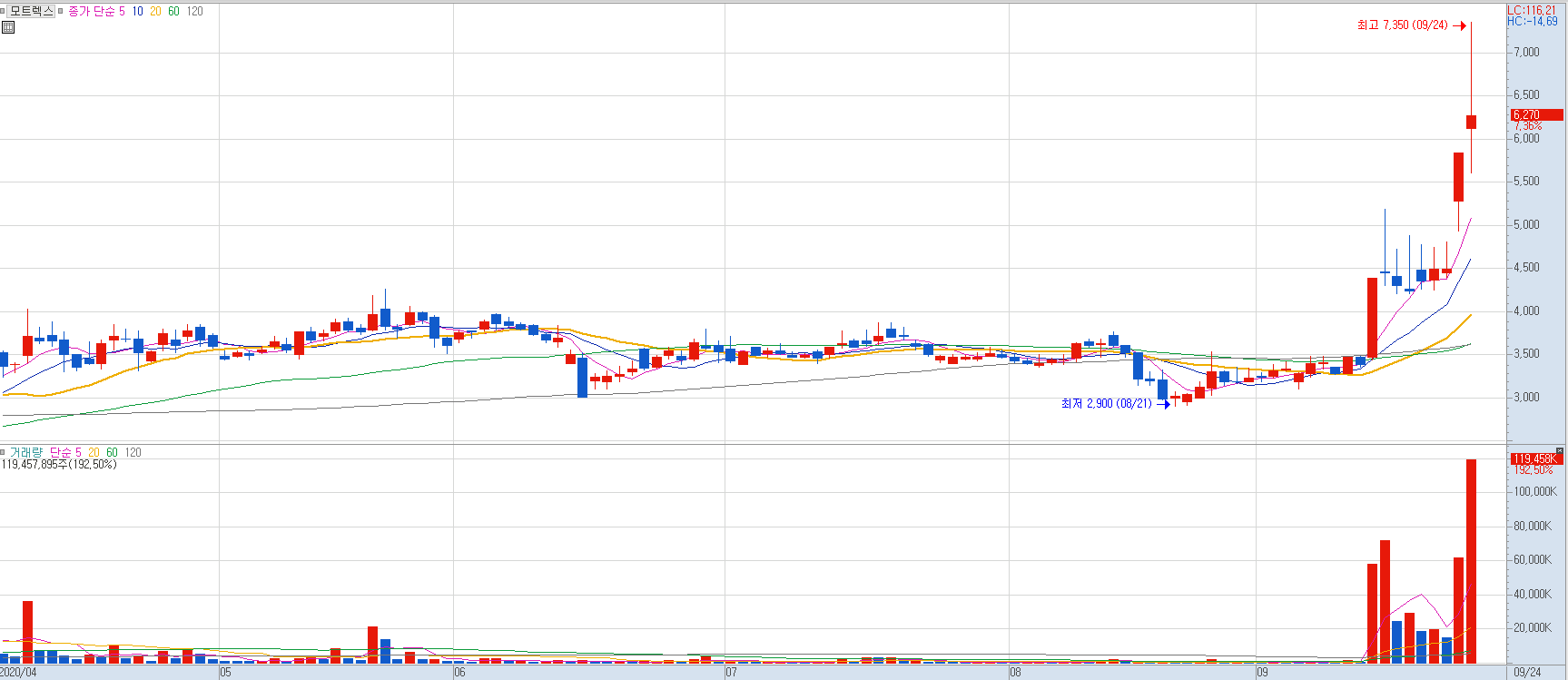Image resolution: width=1568 pixels, height=680 pixels.
Task: Select the volume 20-day average label
Action: [94, 452]
